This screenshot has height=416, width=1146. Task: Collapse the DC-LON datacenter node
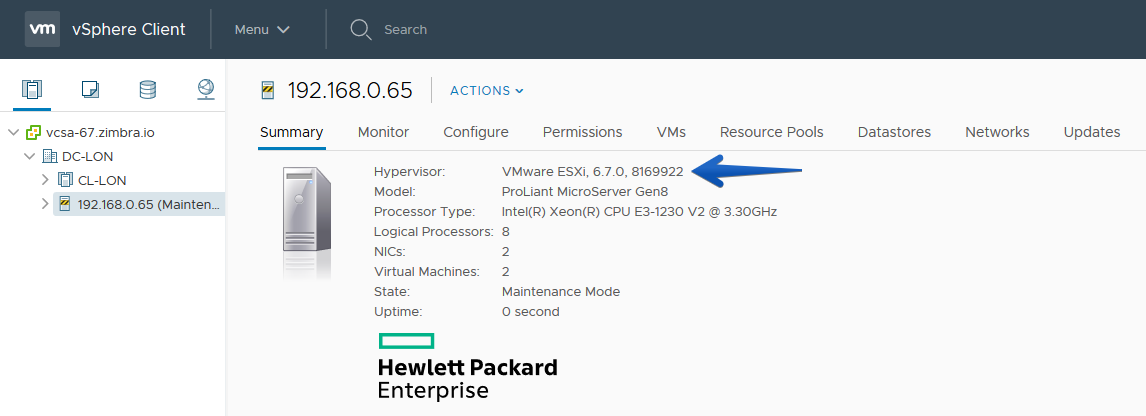(x=29, y=156)
